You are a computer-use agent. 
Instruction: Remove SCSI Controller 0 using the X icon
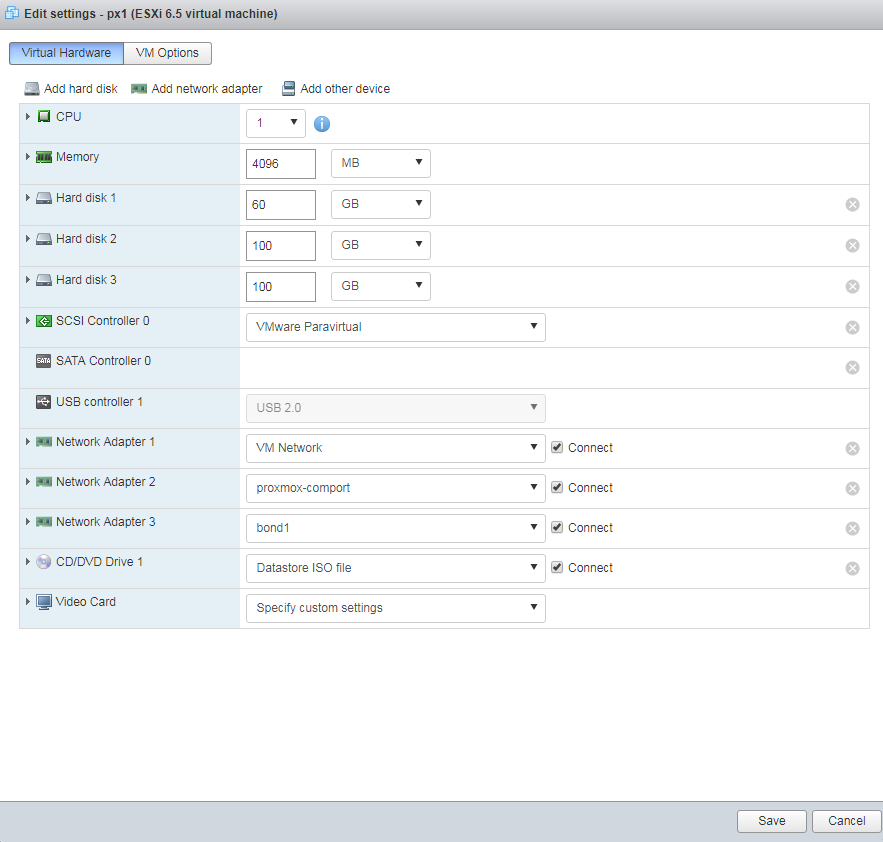tap(852, 328)
